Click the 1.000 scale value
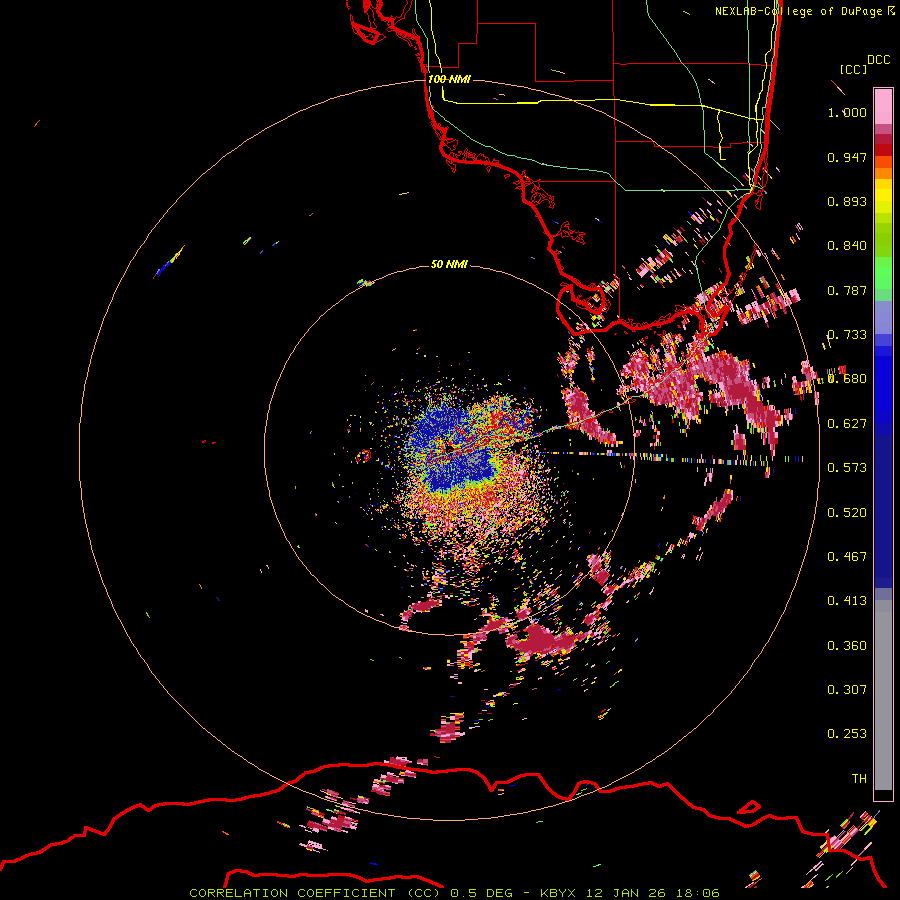The width and height of the screenshot is (900, 900). 847,112
